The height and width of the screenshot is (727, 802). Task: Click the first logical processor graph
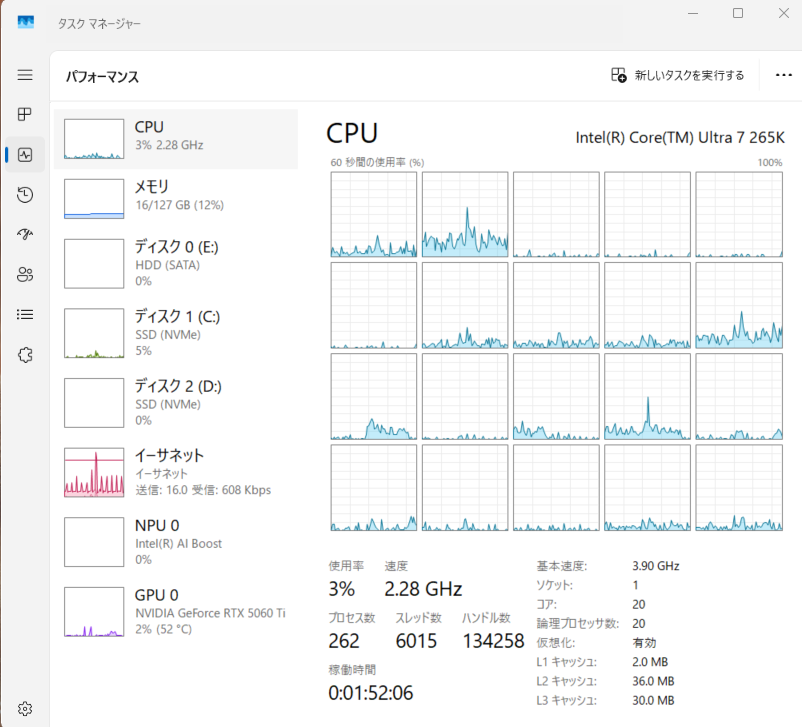(373, 214)
